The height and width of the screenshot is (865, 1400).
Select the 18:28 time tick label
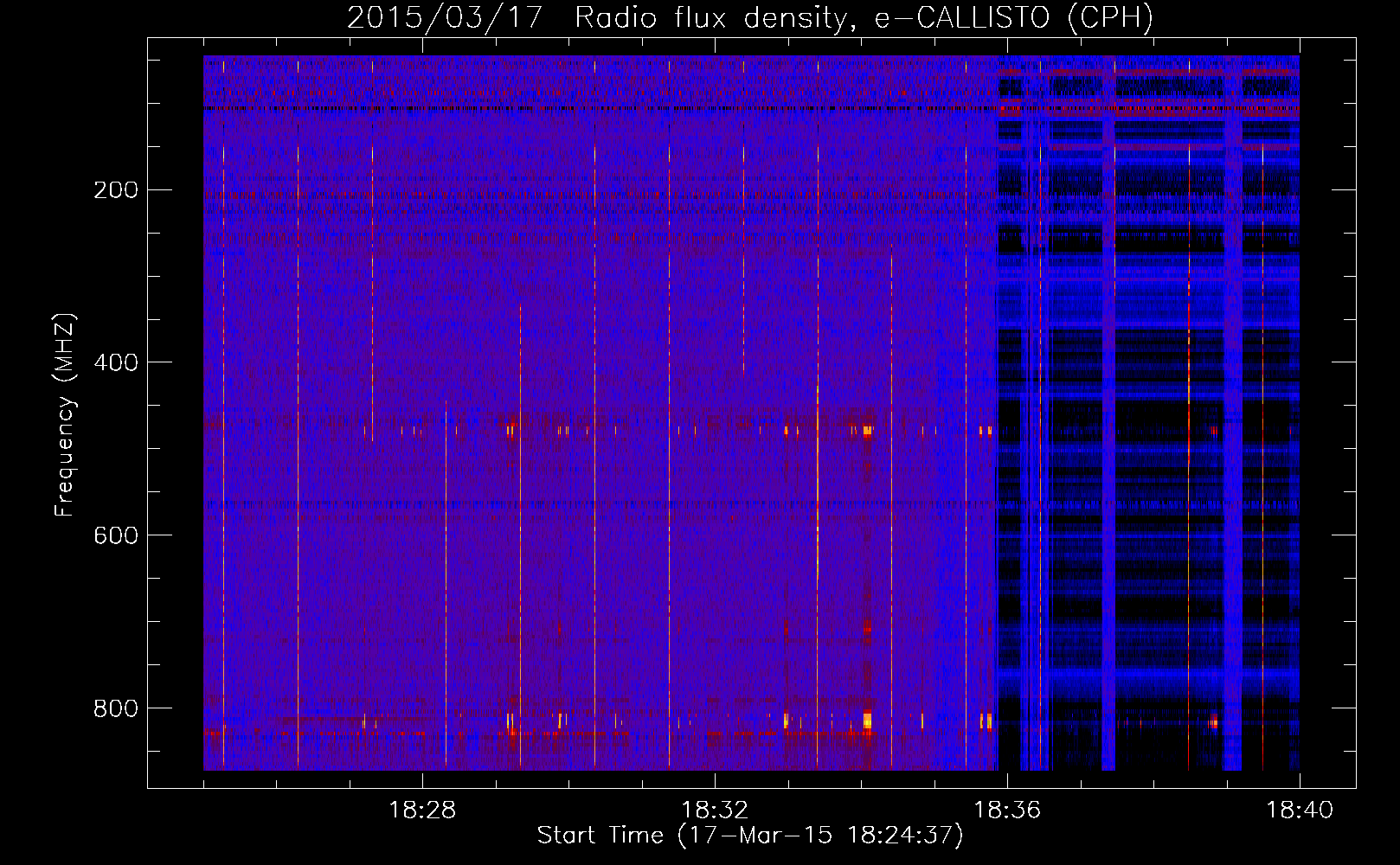point(422,811)
